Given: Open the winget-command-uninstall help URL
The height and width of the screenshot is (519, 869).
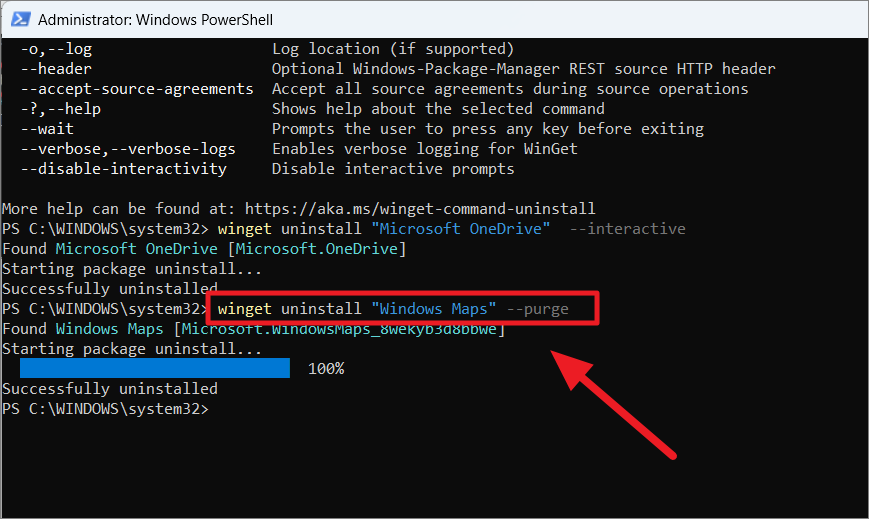Looking at the screenshot, I should click(420, 208).
